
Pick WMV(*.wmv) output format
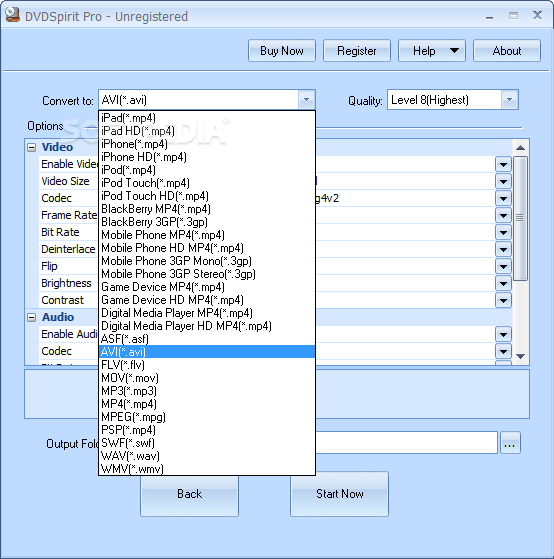pyautogui.click(x=207, y=469)
